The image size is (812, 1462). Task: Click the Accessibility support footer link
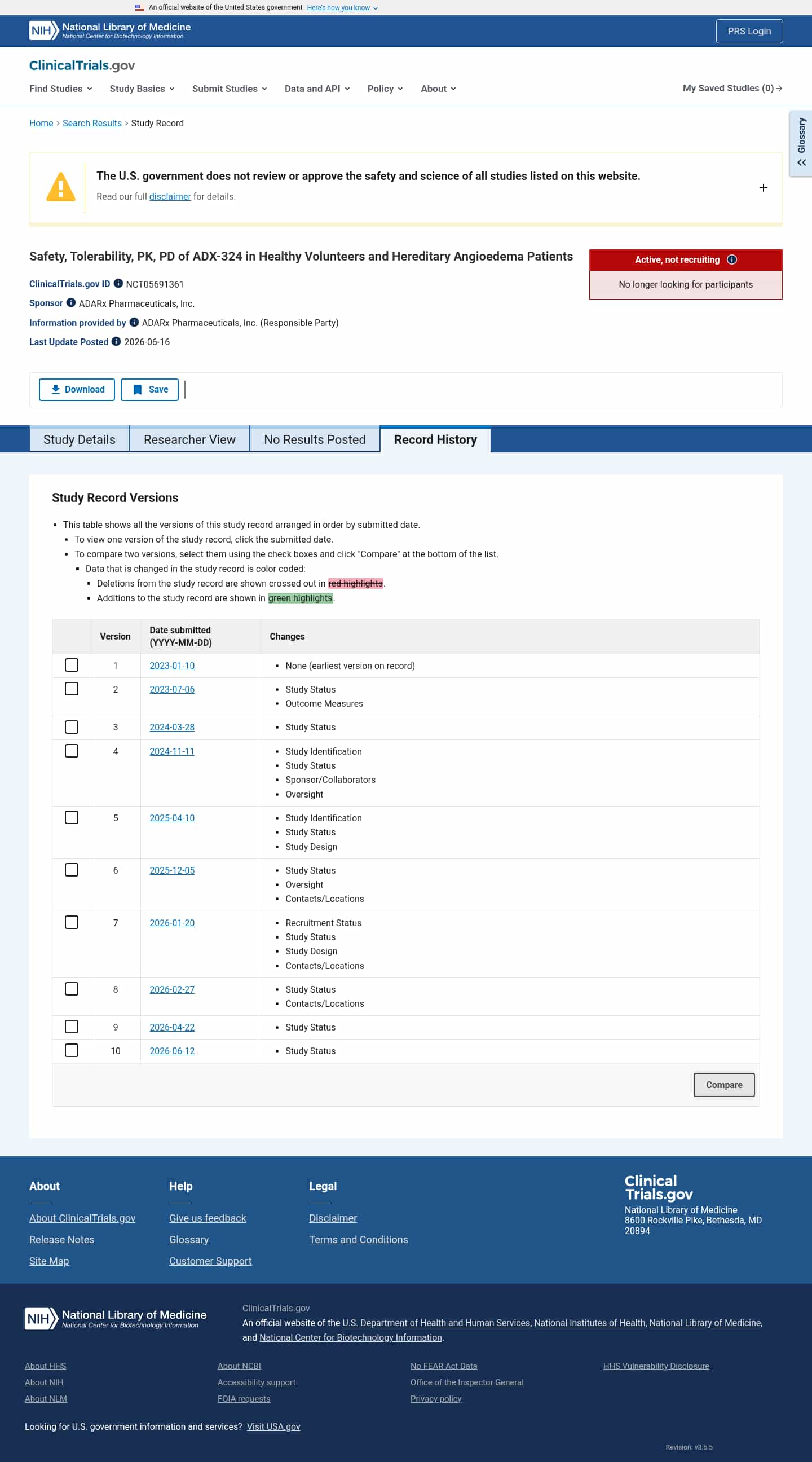click(257, 1382)
